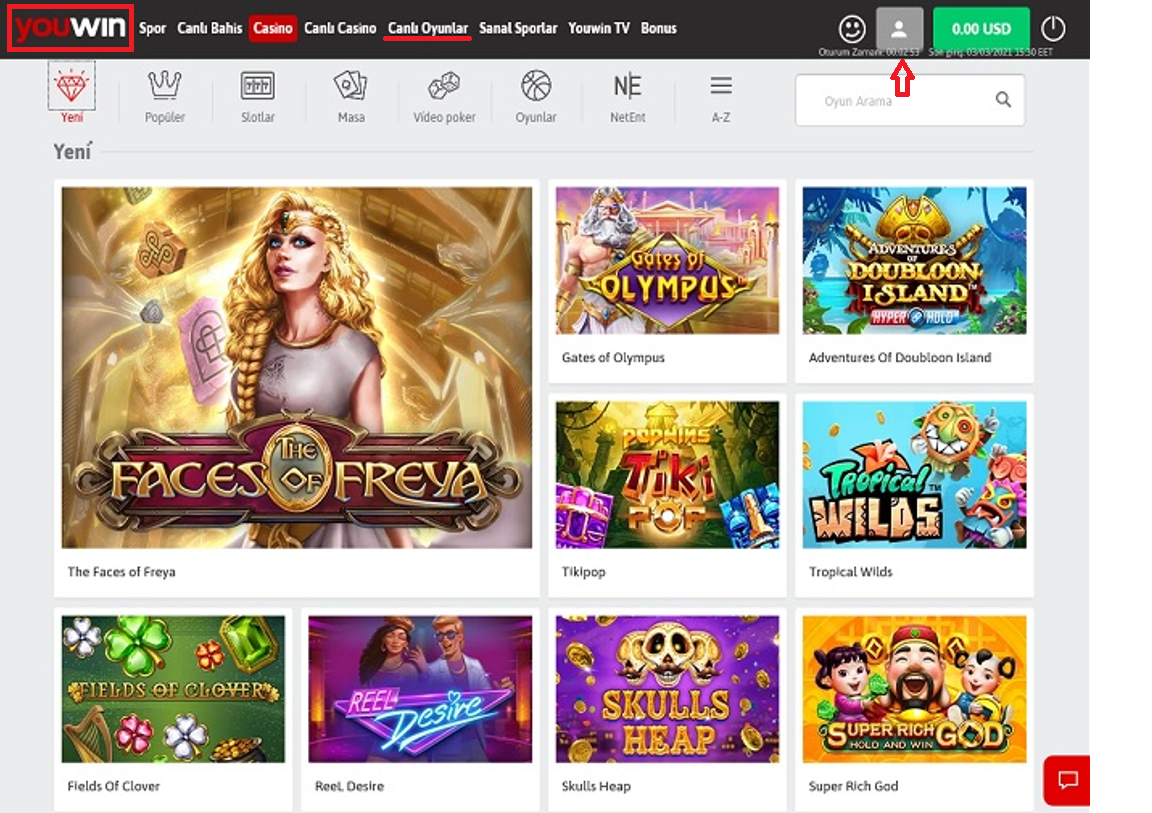This screenshot has width=1152, height=813.
Task: Click the "Fields Of Clover" title text
Action: coord(113,786)
